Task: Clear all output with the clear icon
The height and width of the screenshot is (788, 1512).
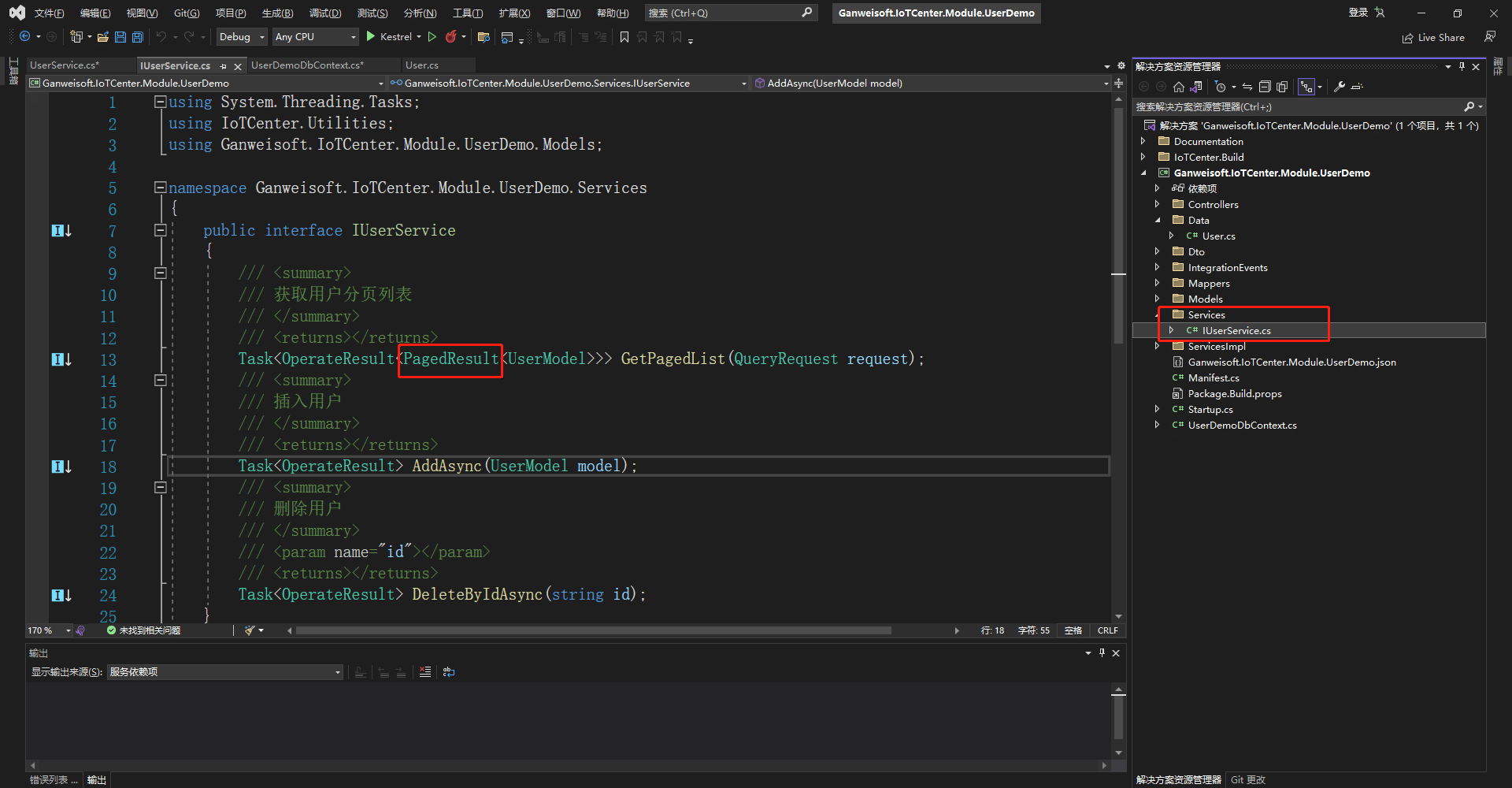Action: [x=425, y=672]
